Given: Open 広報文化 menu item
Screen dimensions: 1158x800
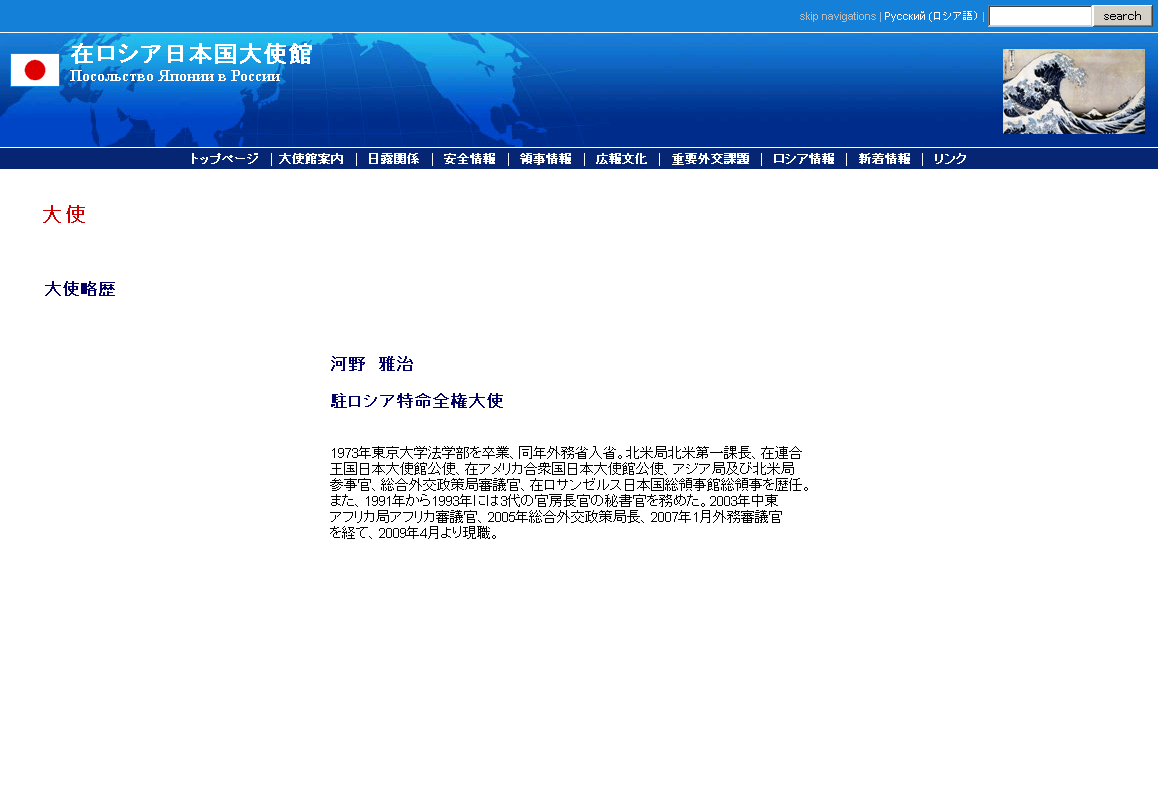Looking at the screenshot, I should click(621, 159).
